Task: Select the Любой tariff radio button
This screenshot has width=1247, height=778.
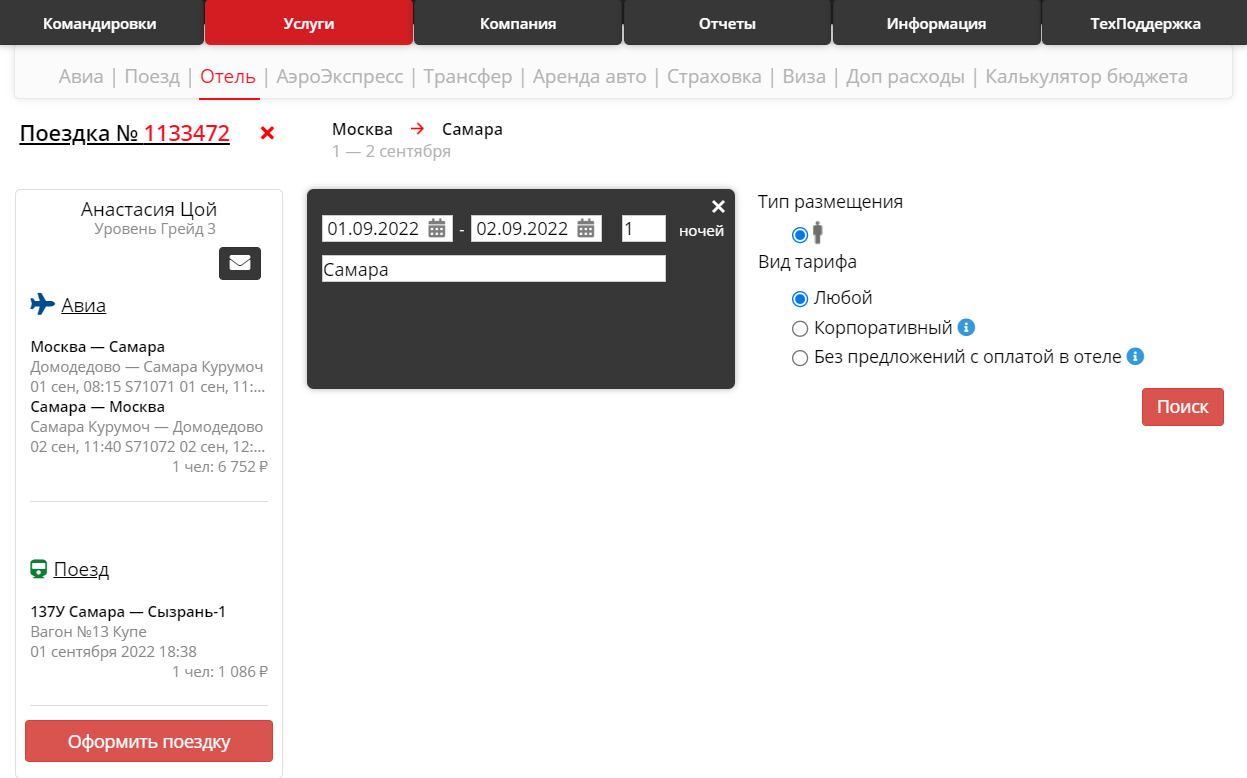Action: pyautogui.click(x=799, y=299)
